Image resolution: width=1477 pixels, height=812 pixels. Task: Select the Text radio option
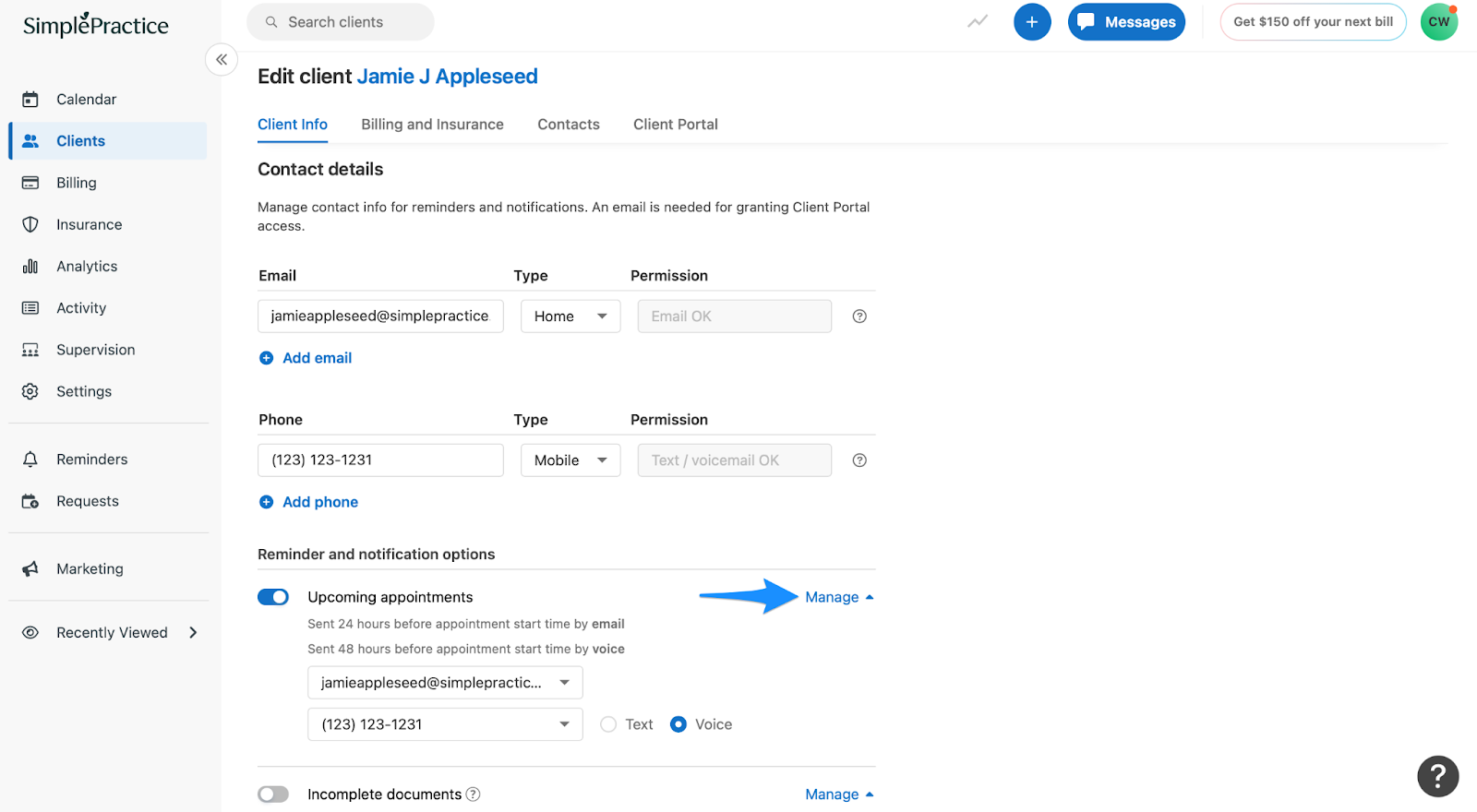click(608, 724)
